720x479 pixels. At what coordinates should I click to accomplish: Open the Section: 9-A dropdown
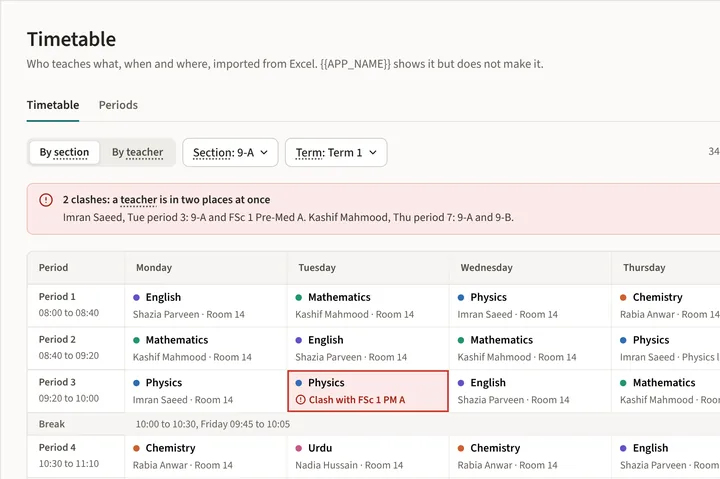(x=230, y=152)
